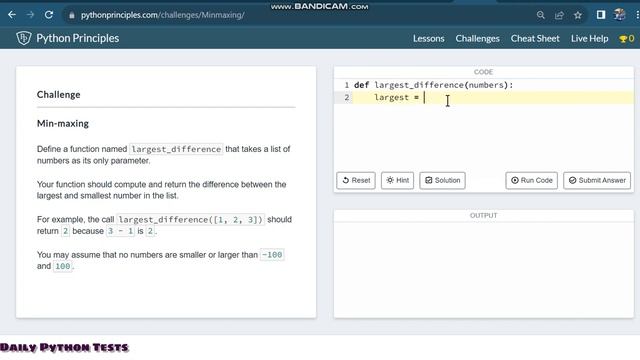This screenshot has height=360, width=640.
Task: Open the Cheat Sheet page
Action: tap(535, 39)
